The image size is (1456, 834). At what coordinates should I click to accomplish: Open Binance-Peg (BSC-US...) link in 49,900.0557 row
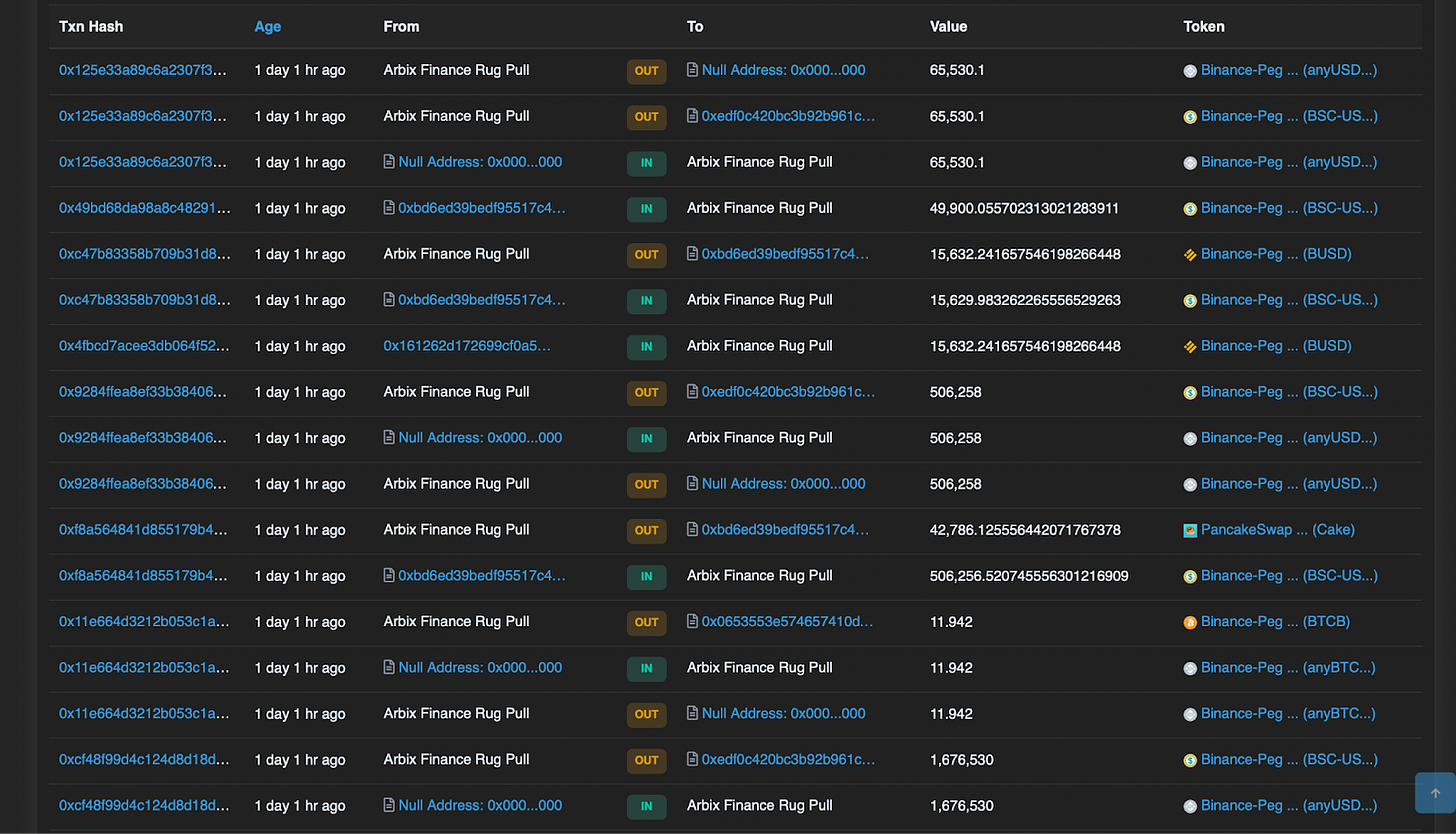tap(1289, 208)
